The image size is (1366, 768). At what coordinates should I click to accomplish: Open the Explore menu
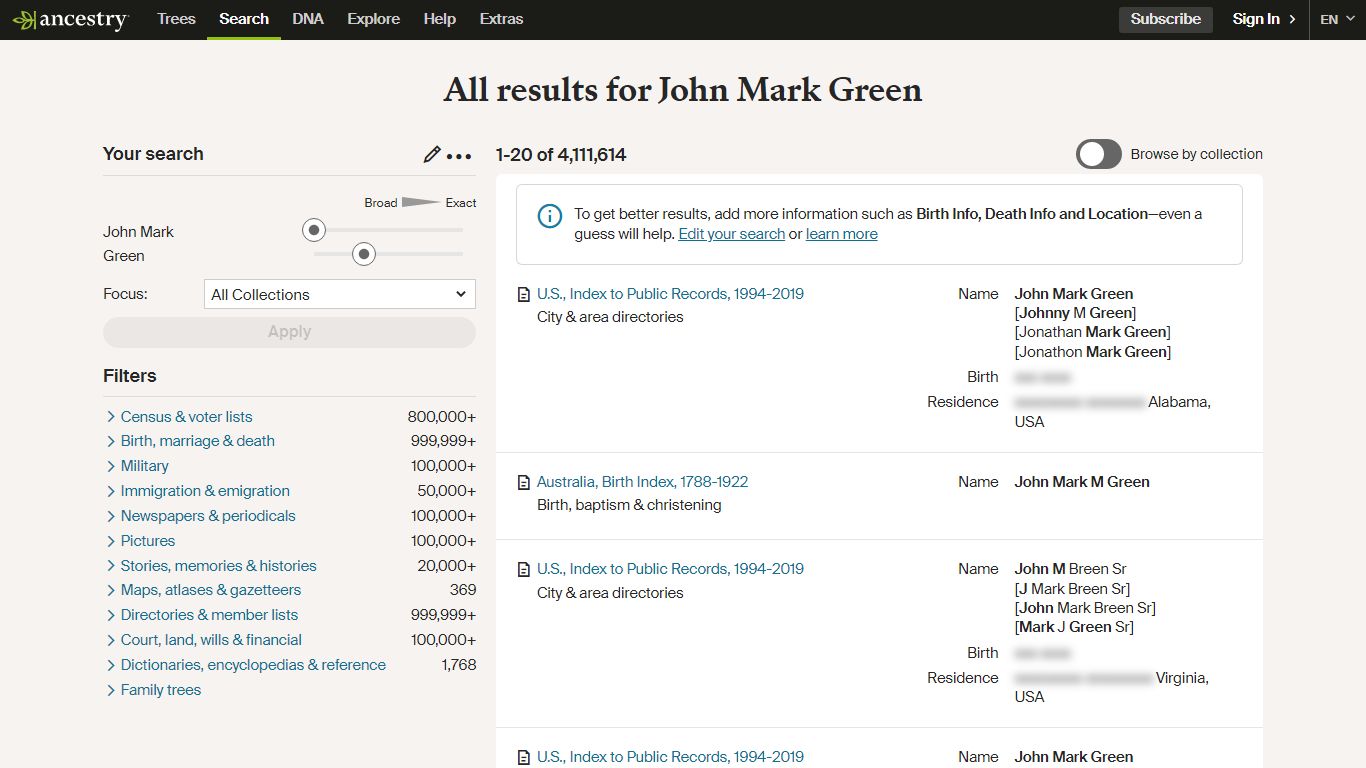[x=374, y=19]
